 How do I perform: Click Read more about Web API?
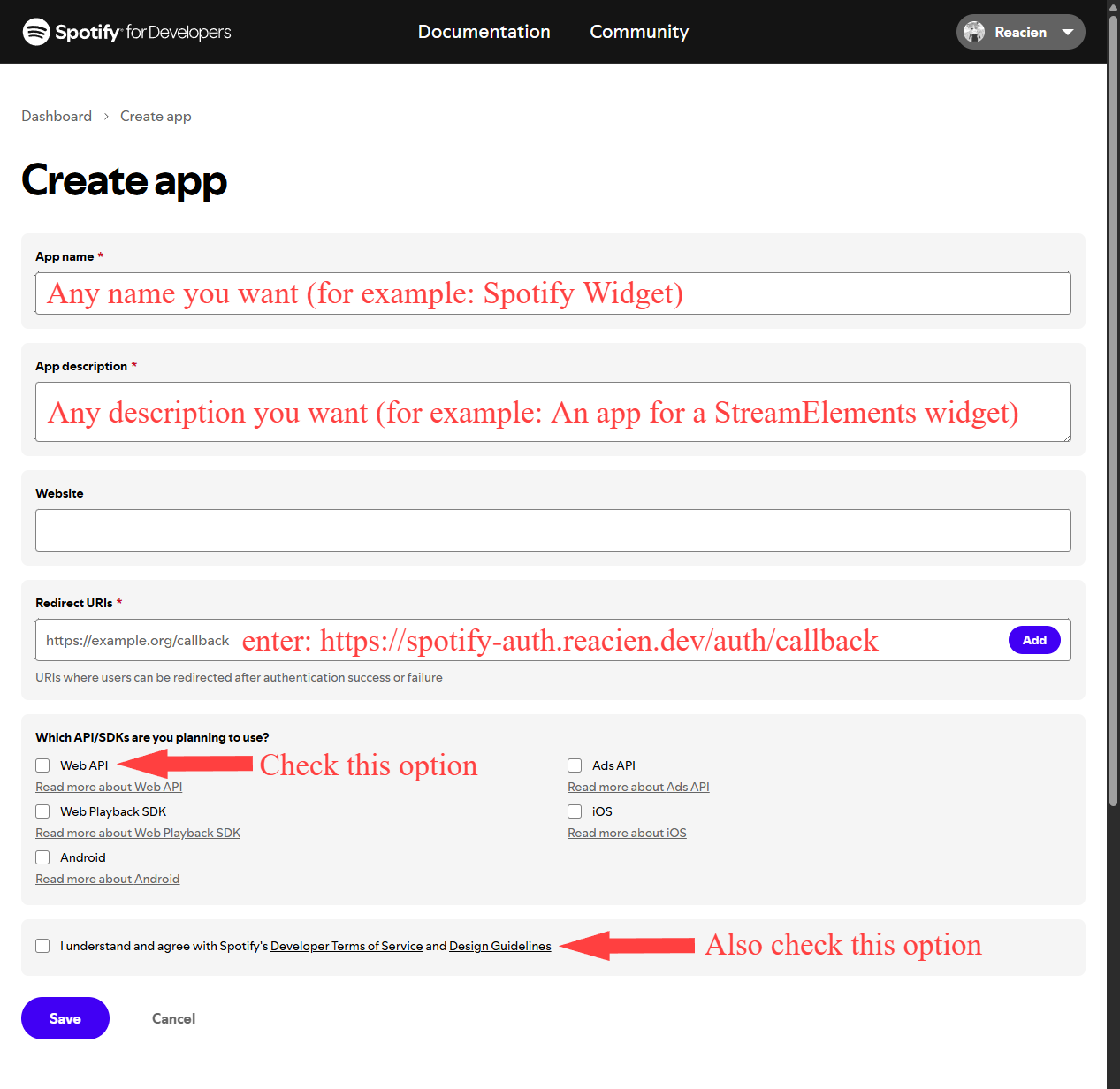click(x=109, y=787)
